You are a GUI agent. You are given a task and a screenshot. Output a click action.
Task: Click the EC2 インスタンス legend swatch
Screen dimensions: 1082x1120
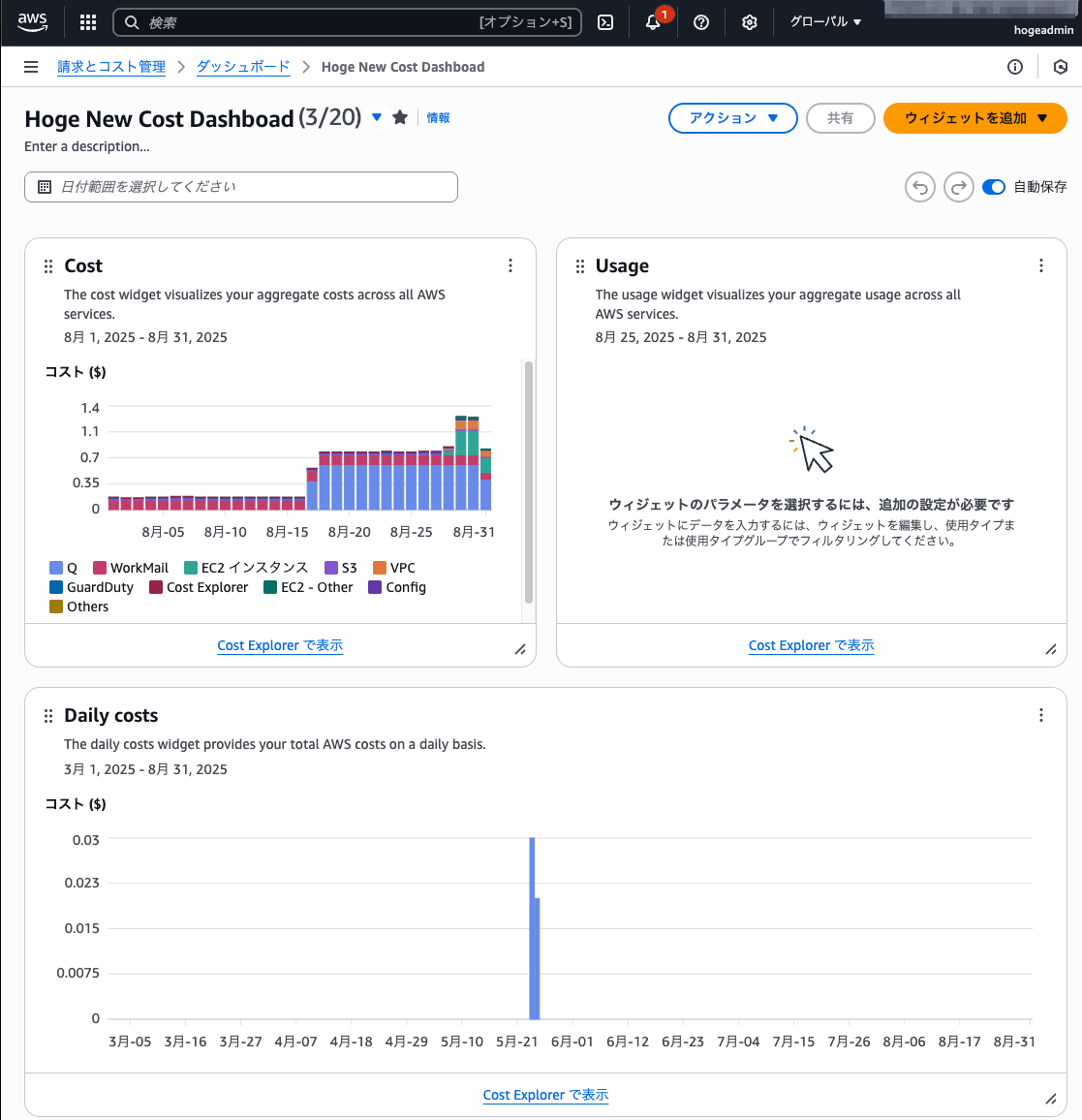point(191,568)
